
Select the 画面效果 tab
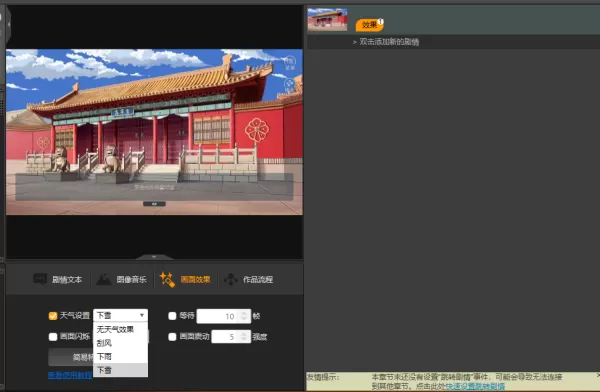(x=185, y=279)
